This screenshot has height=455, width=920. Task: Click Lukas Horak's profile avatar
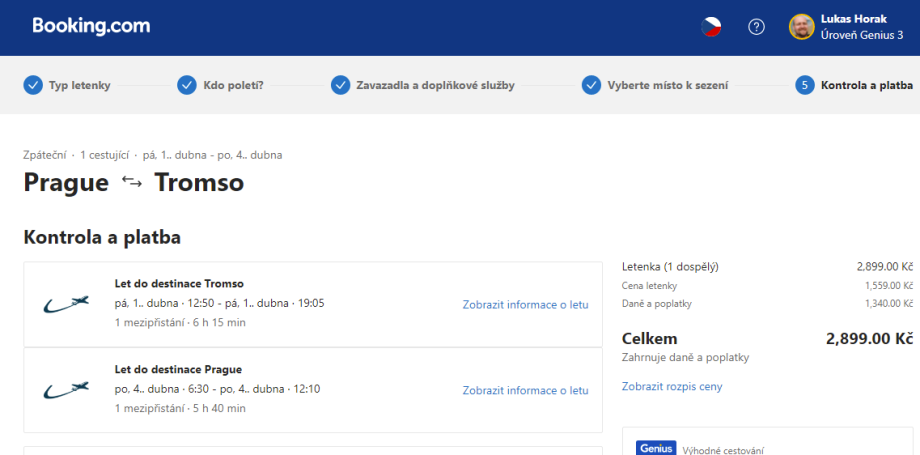(801, 27)
